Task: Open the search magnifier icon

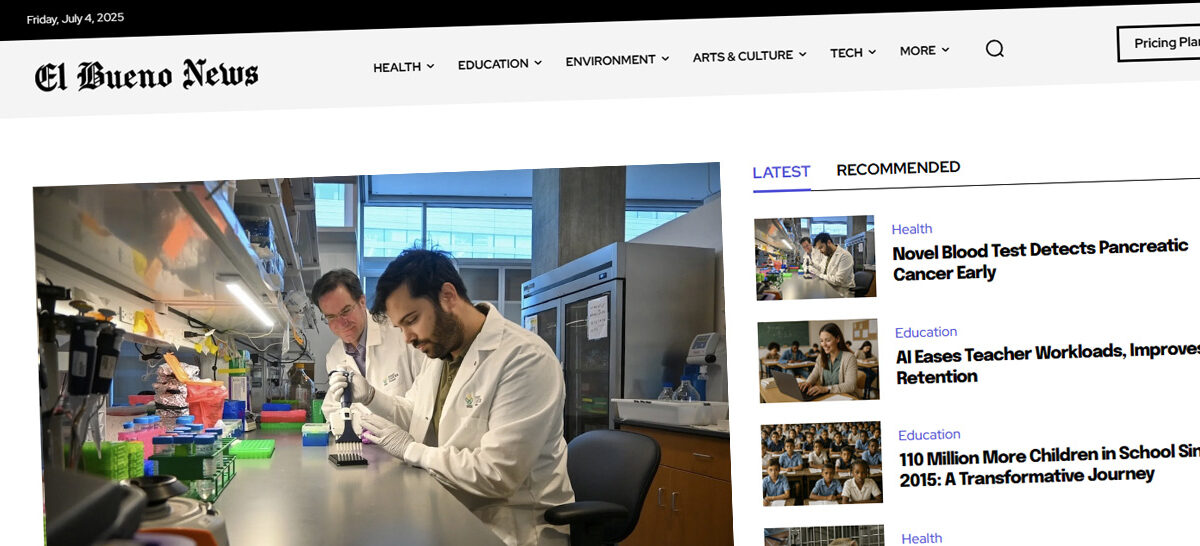Action: [x=994, y=48]
